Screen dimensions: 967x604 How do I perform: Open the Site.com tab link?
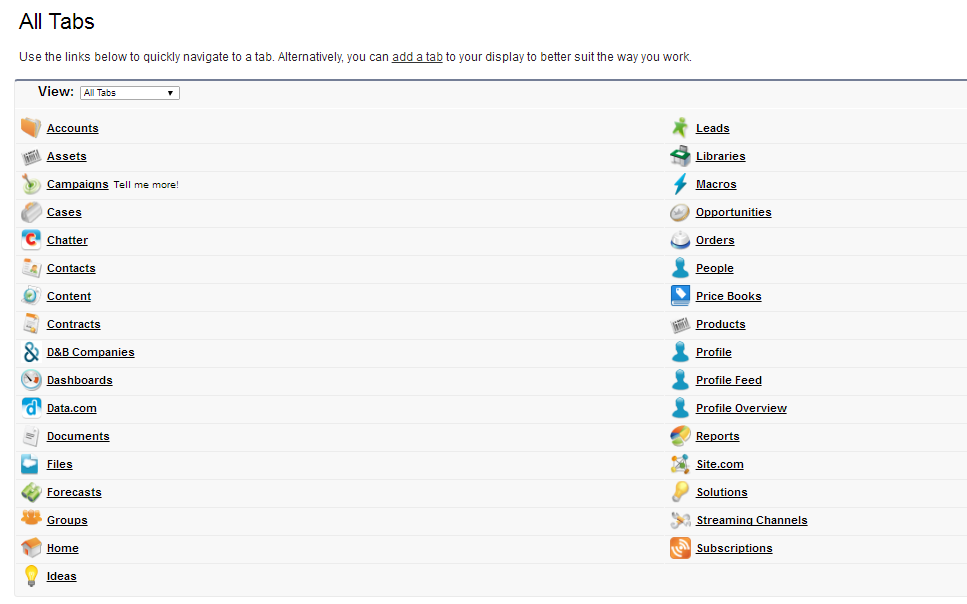719,464
